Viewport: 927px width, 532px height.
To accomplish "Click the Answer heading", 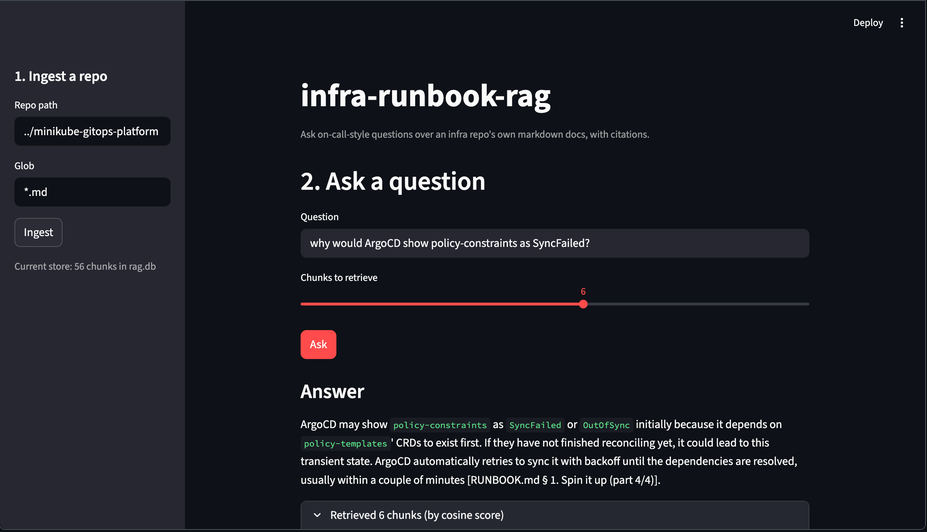I will [x=332, y=391].
